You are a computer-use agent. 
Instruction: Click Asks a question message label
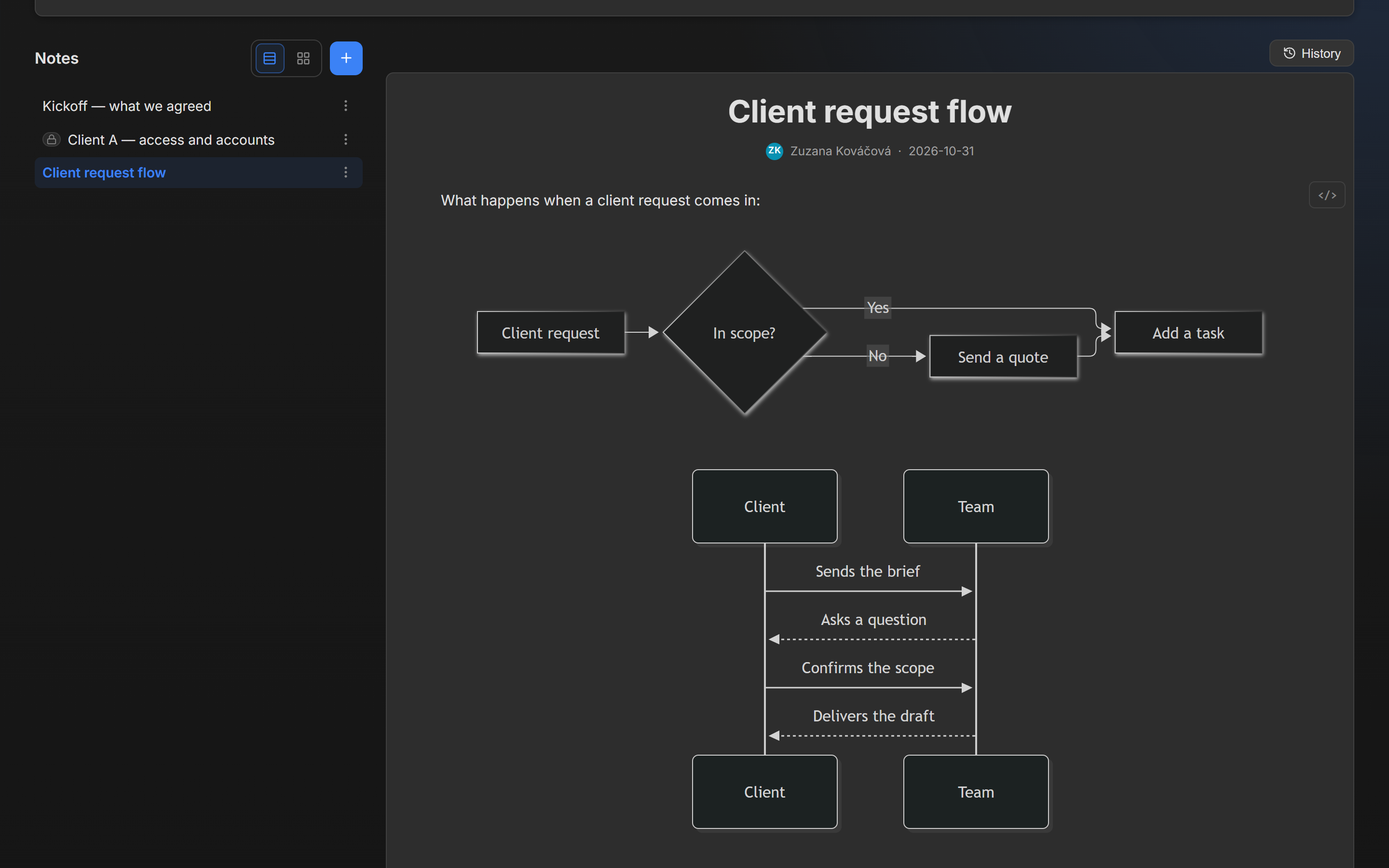pos(873,620)
